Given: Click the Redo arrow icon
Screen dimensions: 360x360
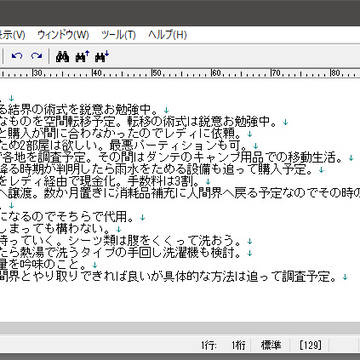Looking at the screenshot, I should 36,56.
